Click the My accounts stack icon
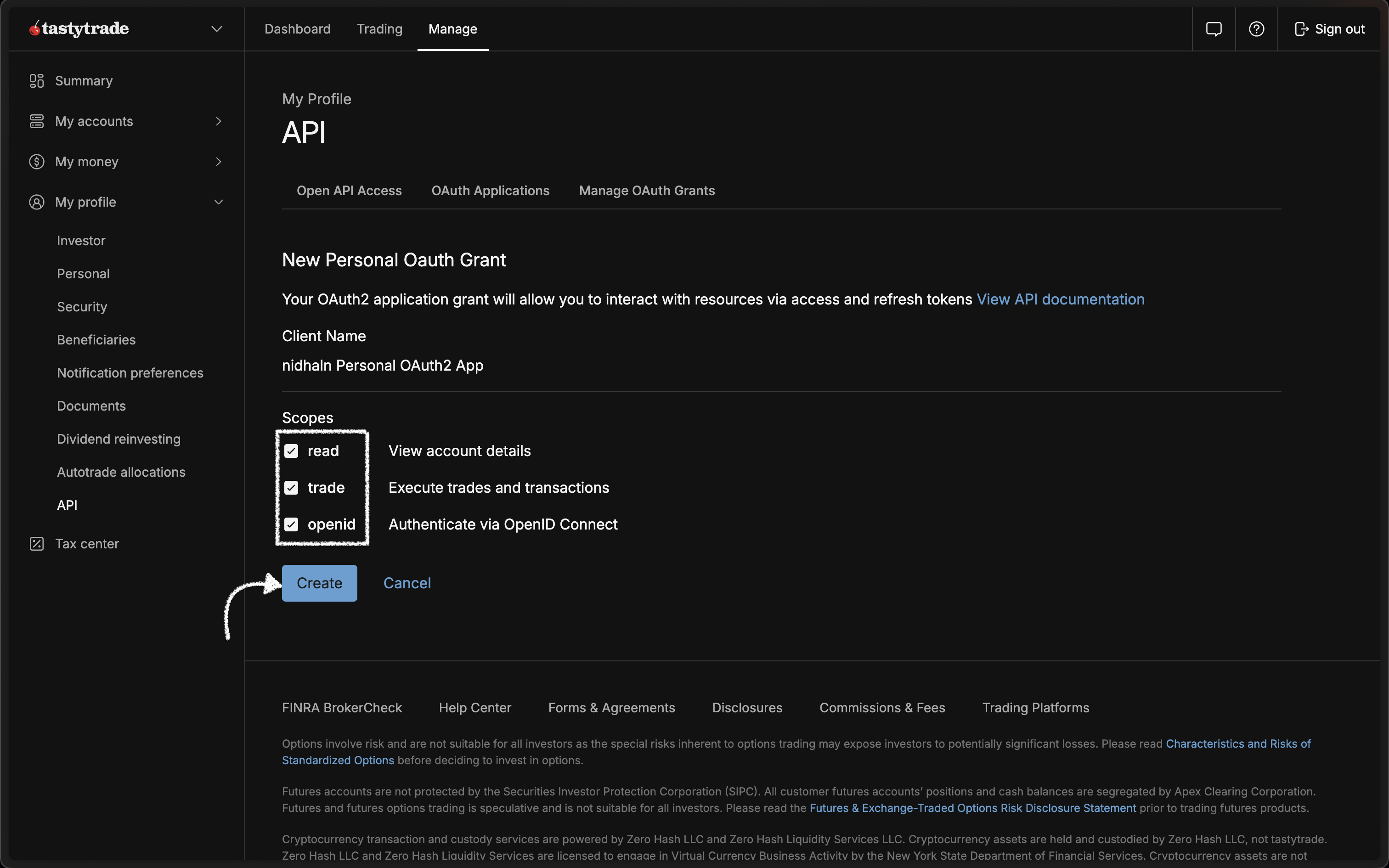The image size is (1389, 868). click(37, 121)
